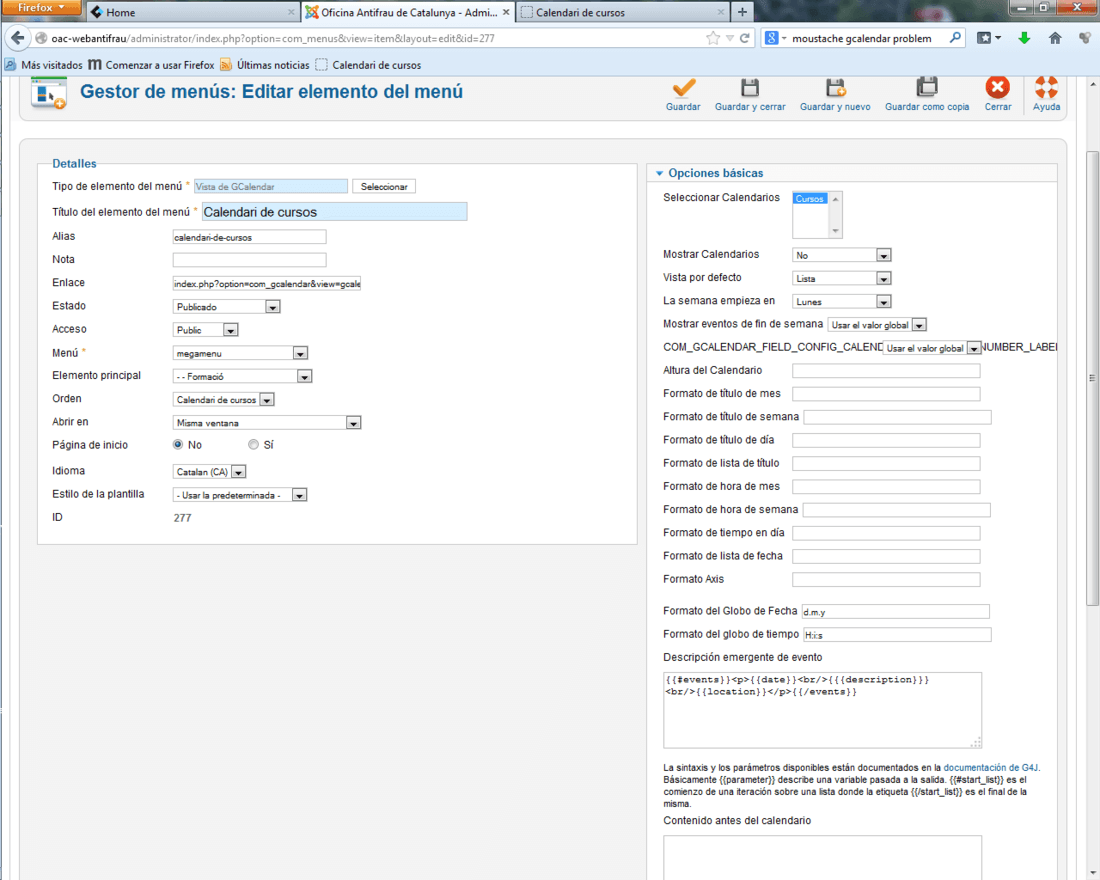Click the red Cerrar icon

tap(998, 88)
